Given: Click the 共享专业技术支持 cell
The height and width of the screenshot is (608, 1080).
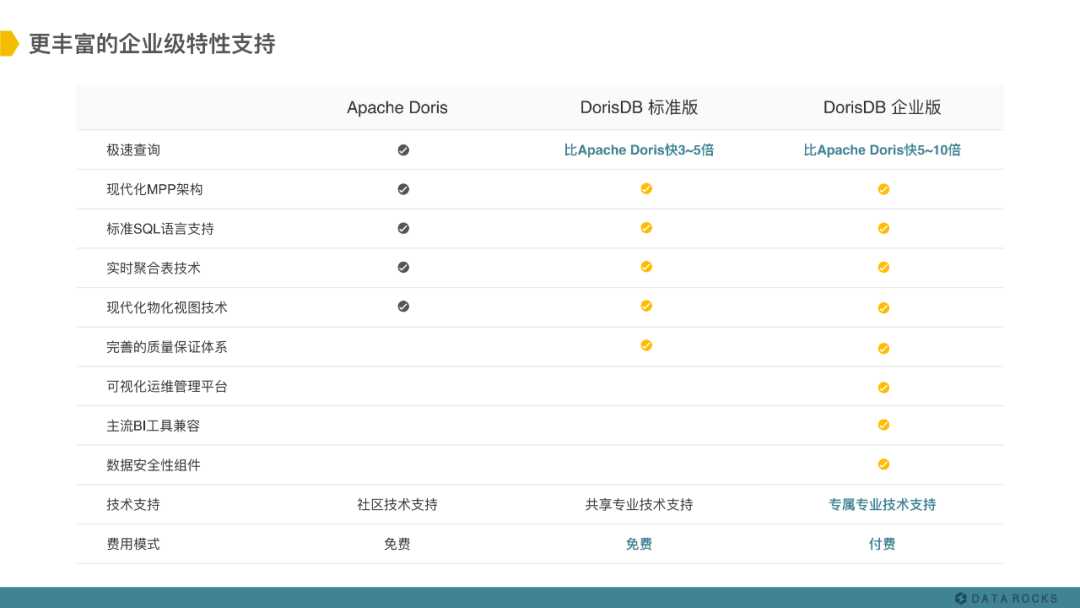Looking at the screenshot, I should click(x=639, y=505).
